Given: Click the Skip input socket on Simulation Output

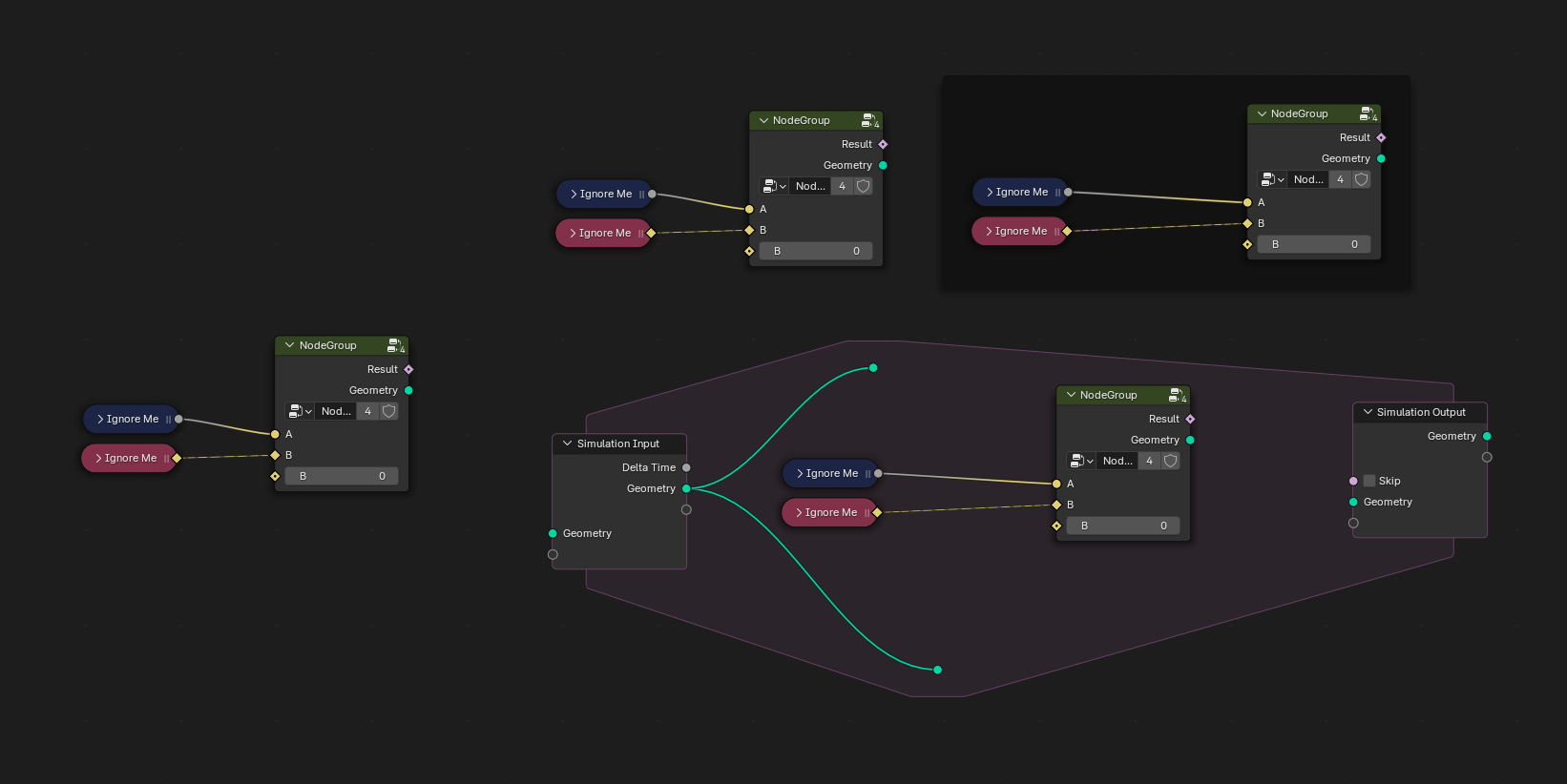Looking at the screenshot, I should coord(1353,481).
